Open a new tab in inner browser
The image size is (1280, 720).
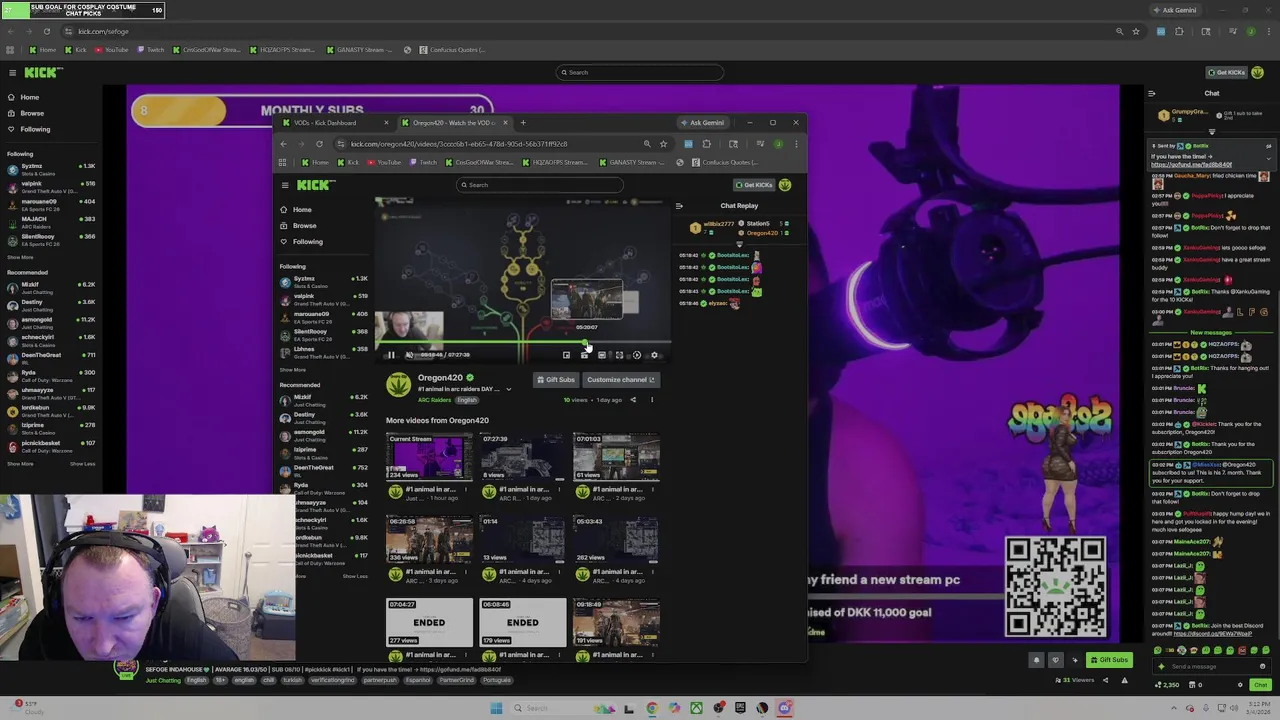[x=523, y=123]
